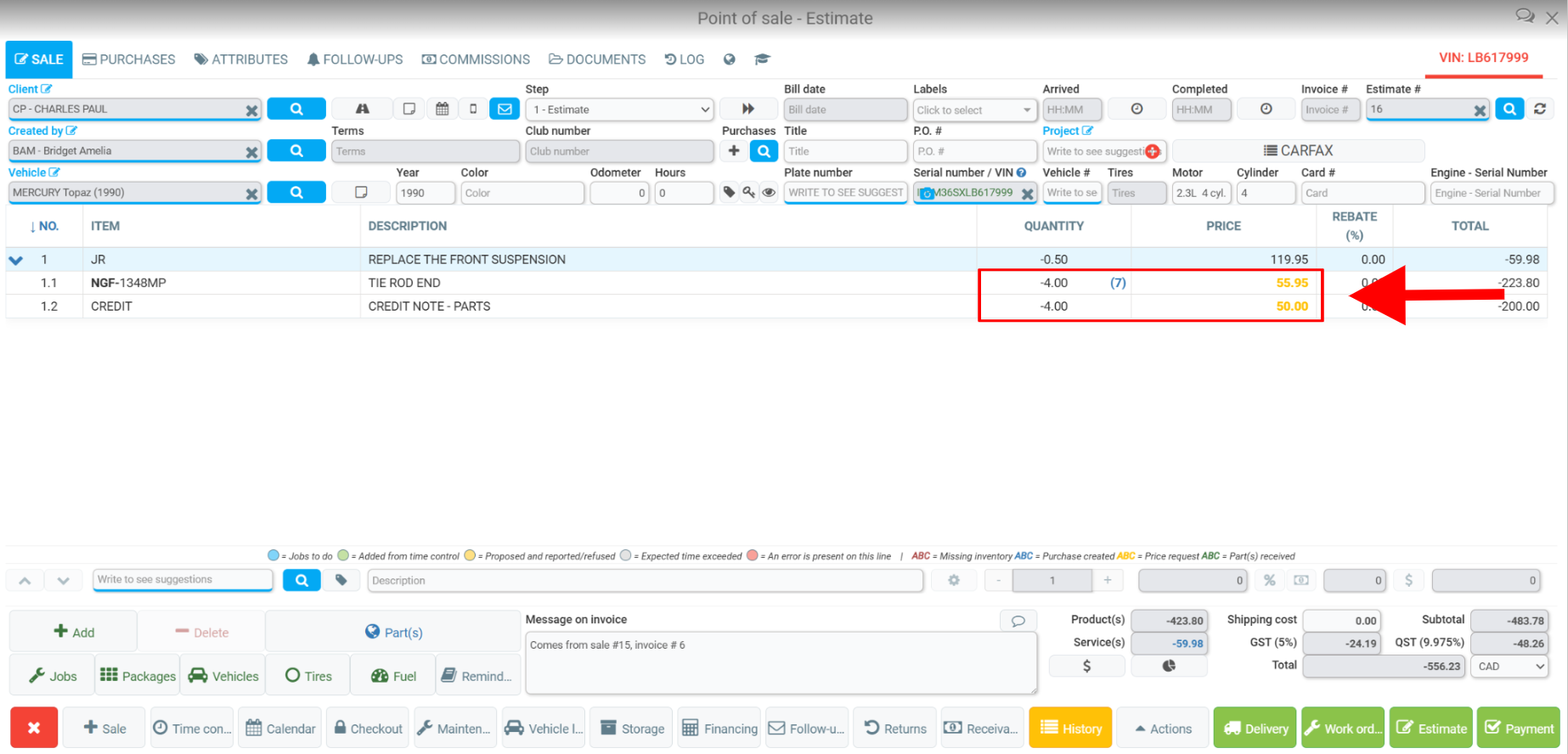
Task: Click the key icon near Hours field
Action: coord(748,192)
